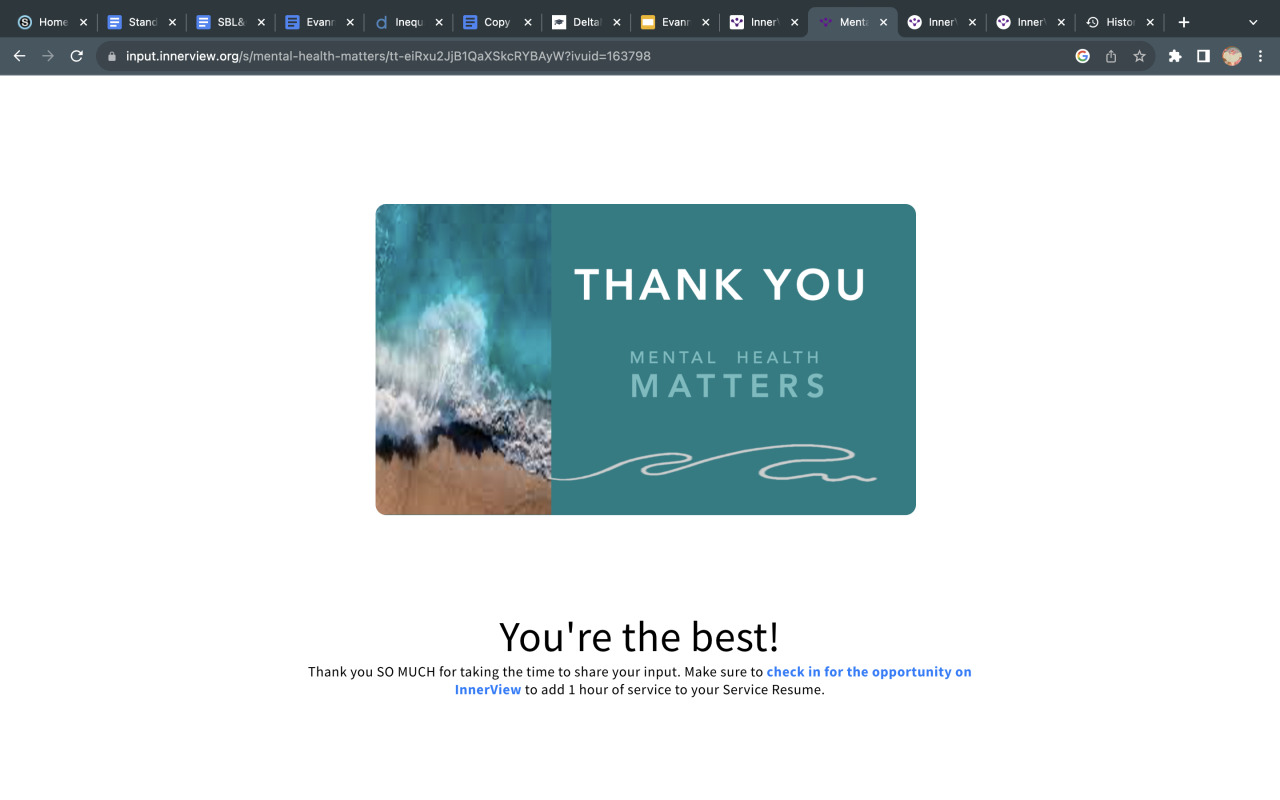Click the Google icon in the address bar
Screen dimensions: 1280x800
coord(1082,56)
